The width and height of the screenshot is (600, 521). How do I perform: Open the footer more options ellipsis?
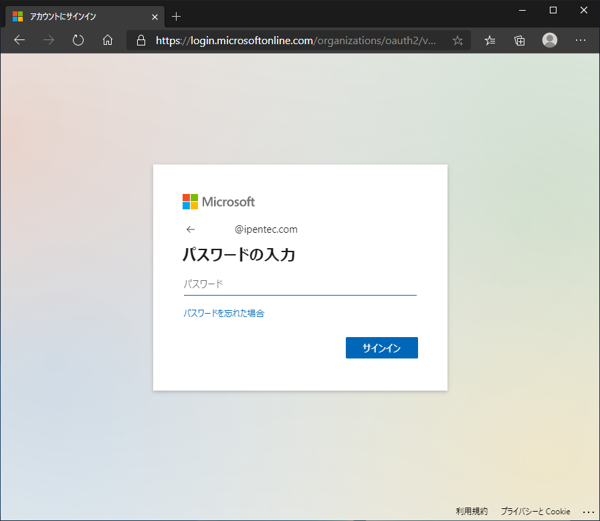point(588,512)
